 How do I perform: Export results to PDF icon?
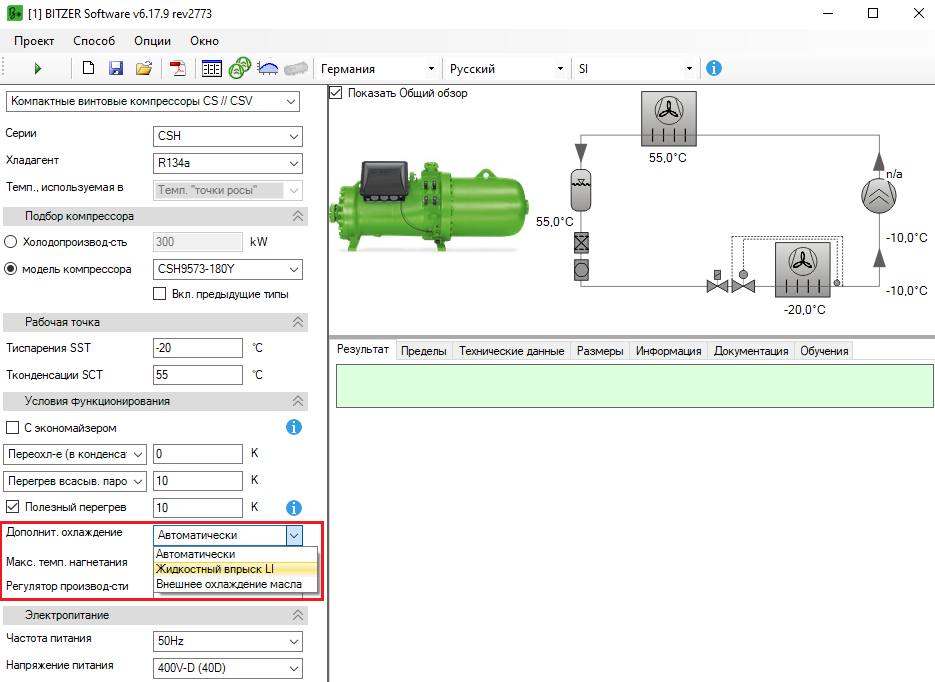pos(177,69)
